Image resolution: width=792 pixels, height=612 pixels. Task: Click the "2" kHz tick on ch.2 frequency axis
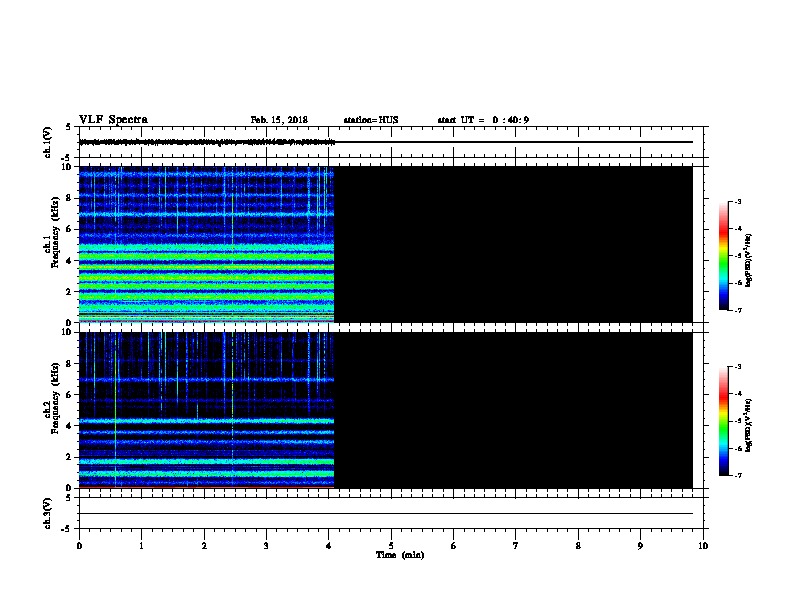point(70,457)
